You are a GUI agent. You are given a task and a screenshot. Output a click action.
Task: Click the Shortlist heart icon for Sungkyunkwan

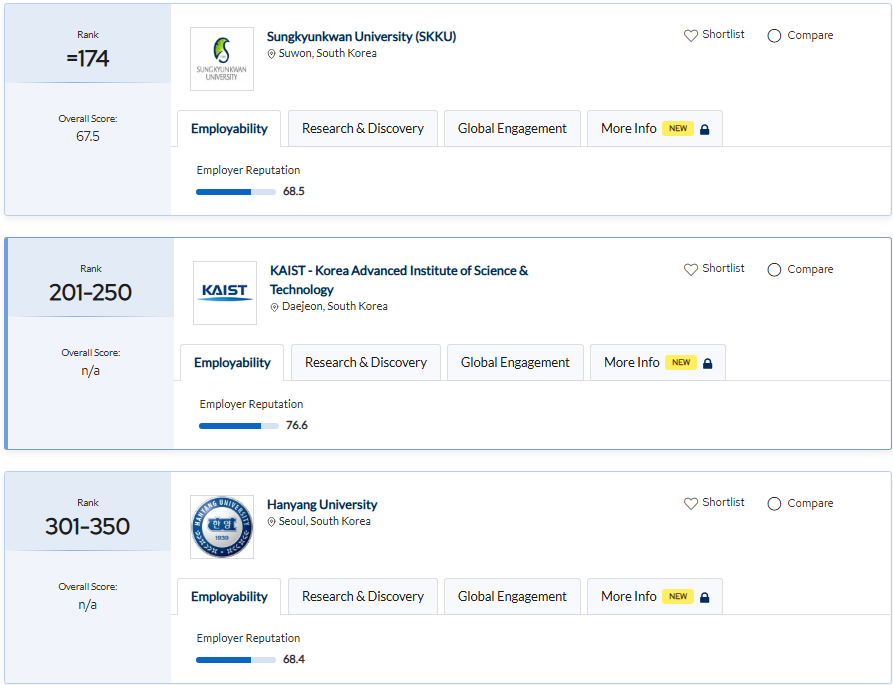[x=690, y=36]
